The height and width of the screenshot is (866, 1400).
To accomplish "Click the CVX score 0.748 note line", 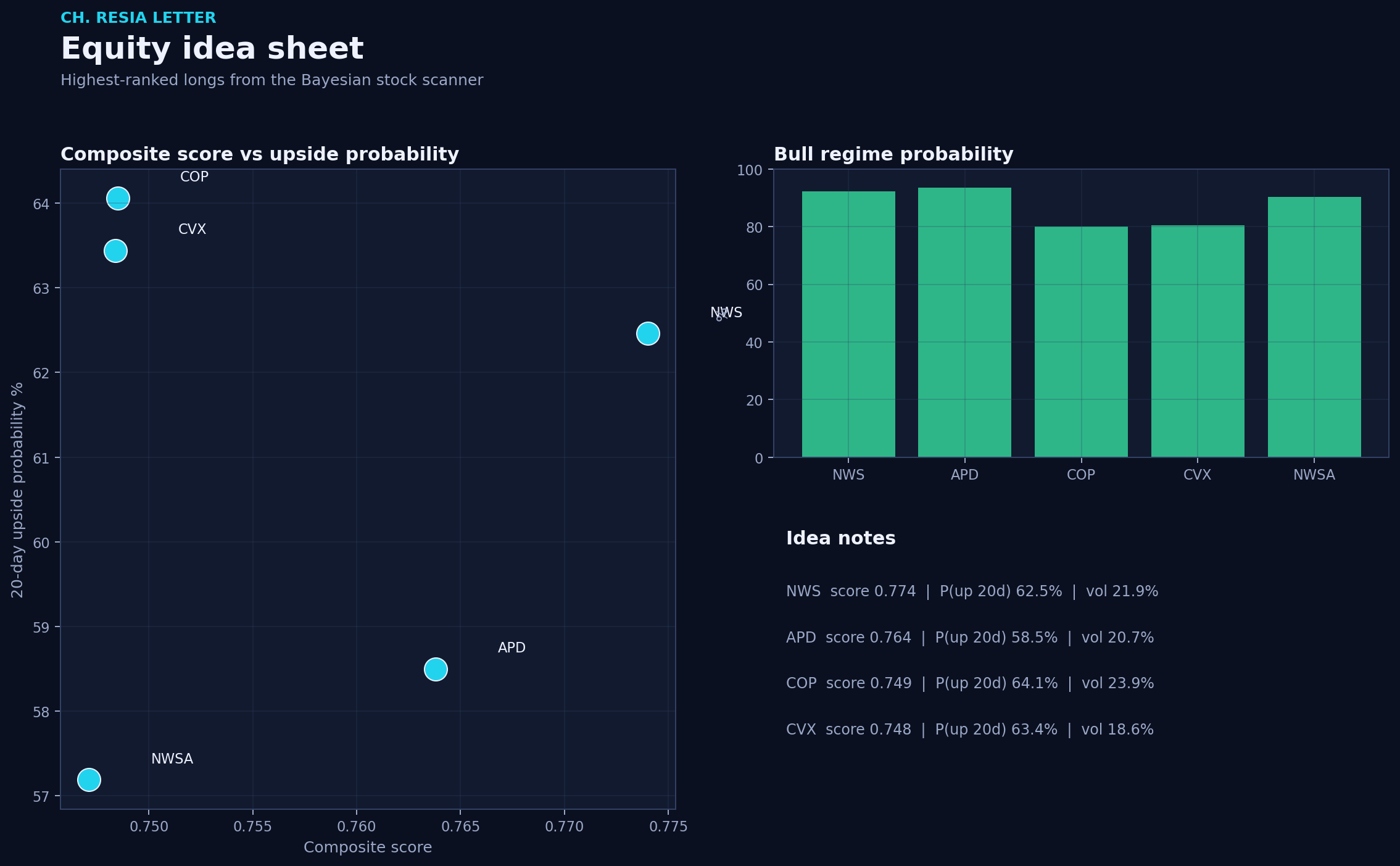I will click(x=970, y=730).
